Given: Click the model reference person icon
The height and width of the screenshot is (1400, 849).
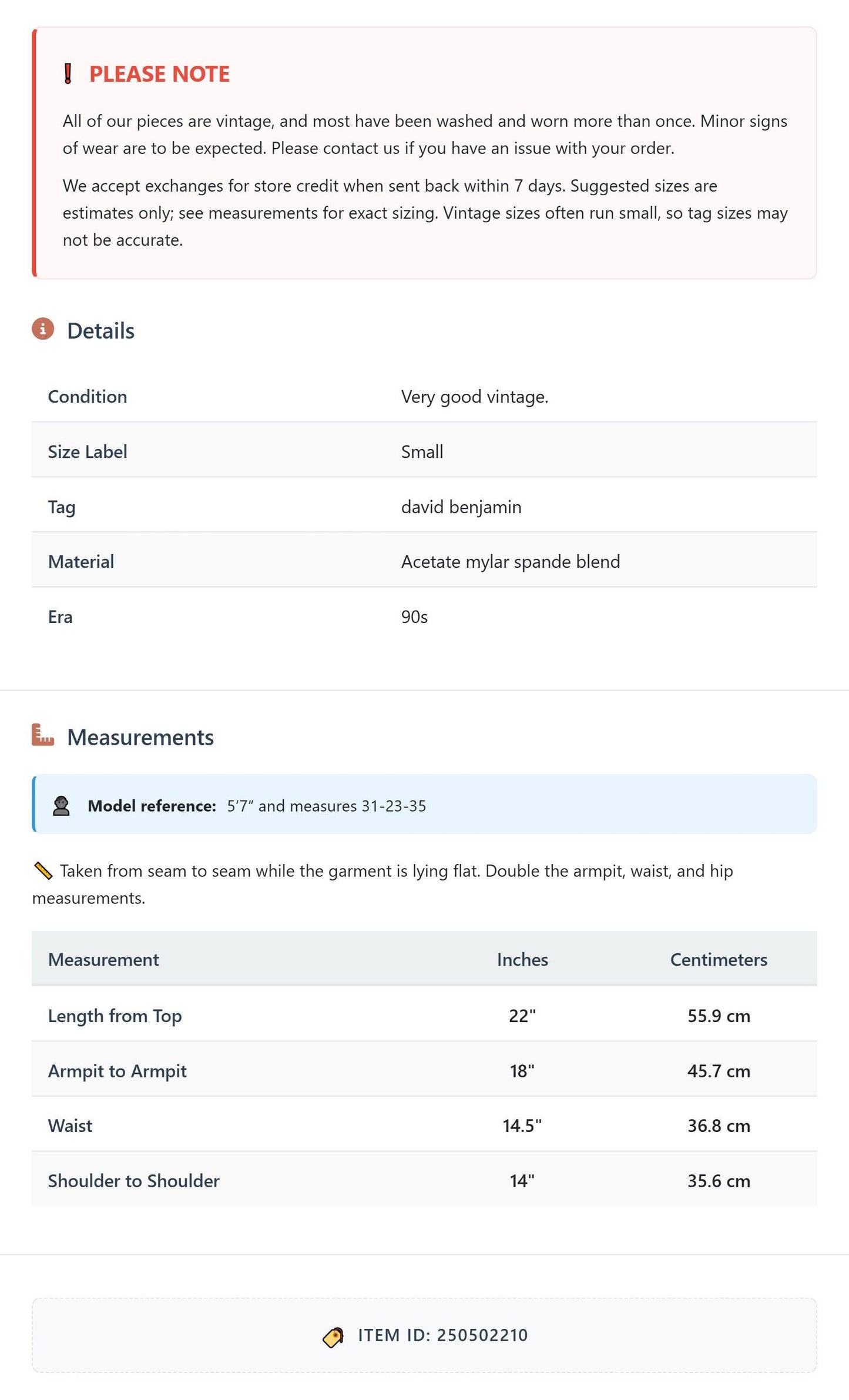Looking at the screenshot, I should (x=61, y=806).
